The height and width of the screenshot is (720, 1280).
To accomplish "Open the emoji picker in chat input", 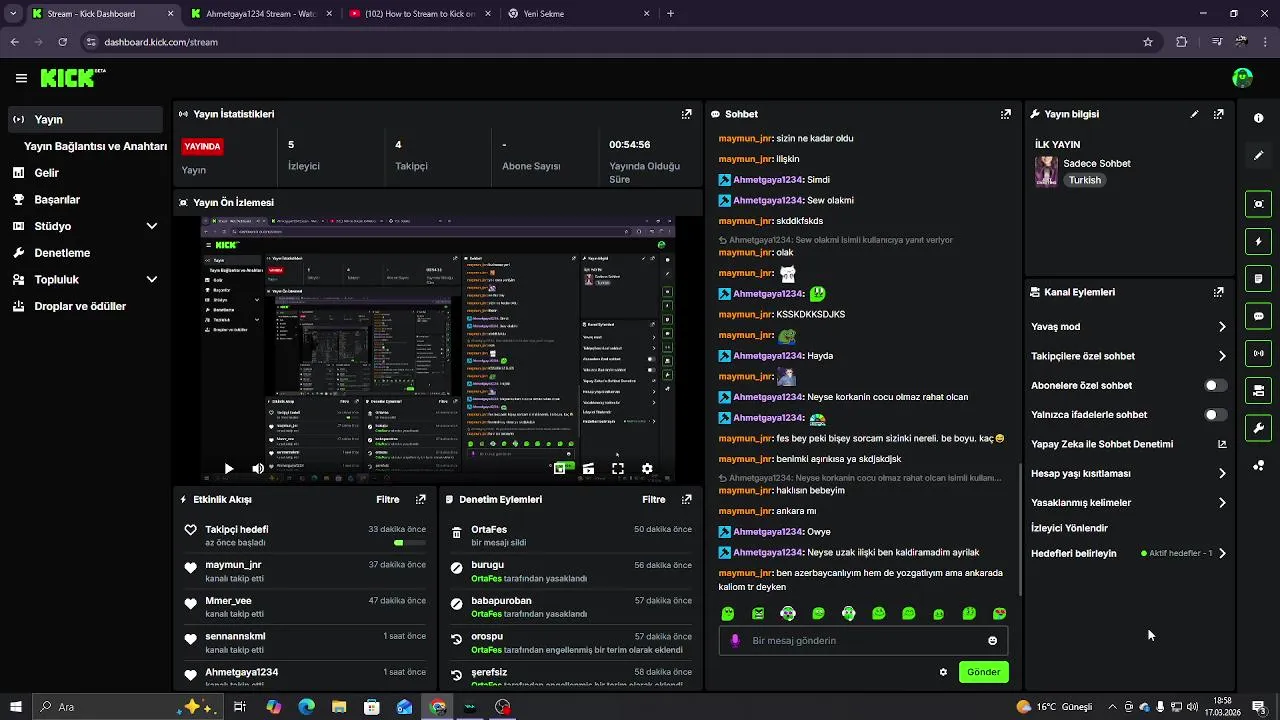I will [x=992, y=641].
